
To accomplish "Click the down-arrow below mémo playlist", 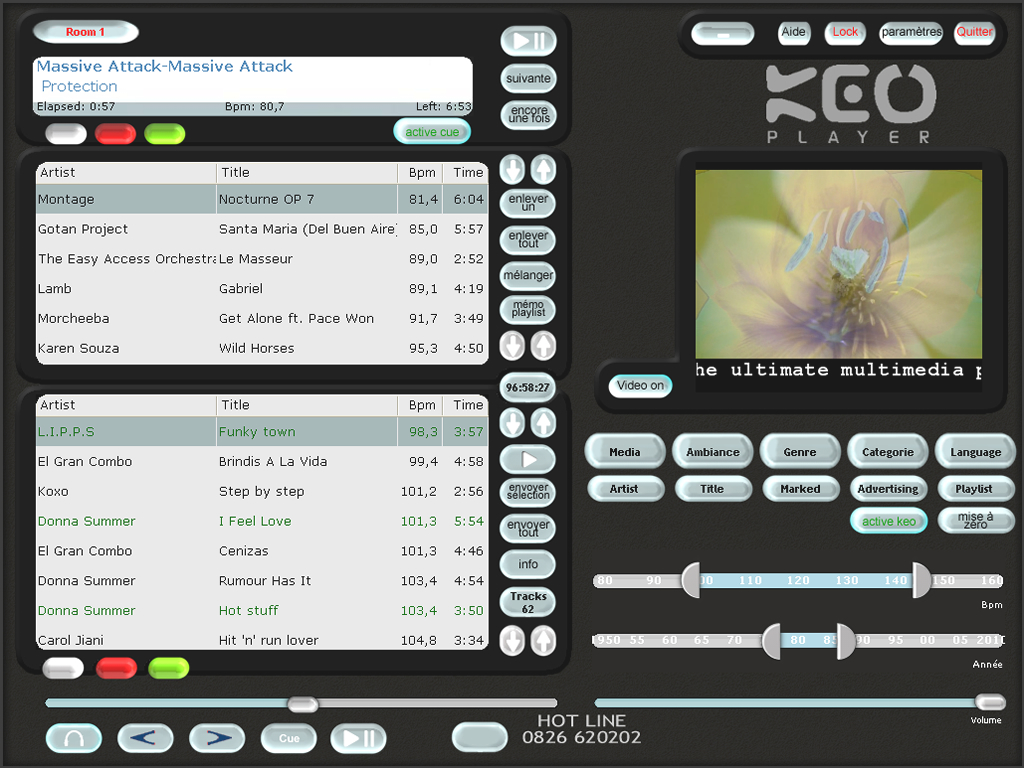I will (x=513, y=346).
